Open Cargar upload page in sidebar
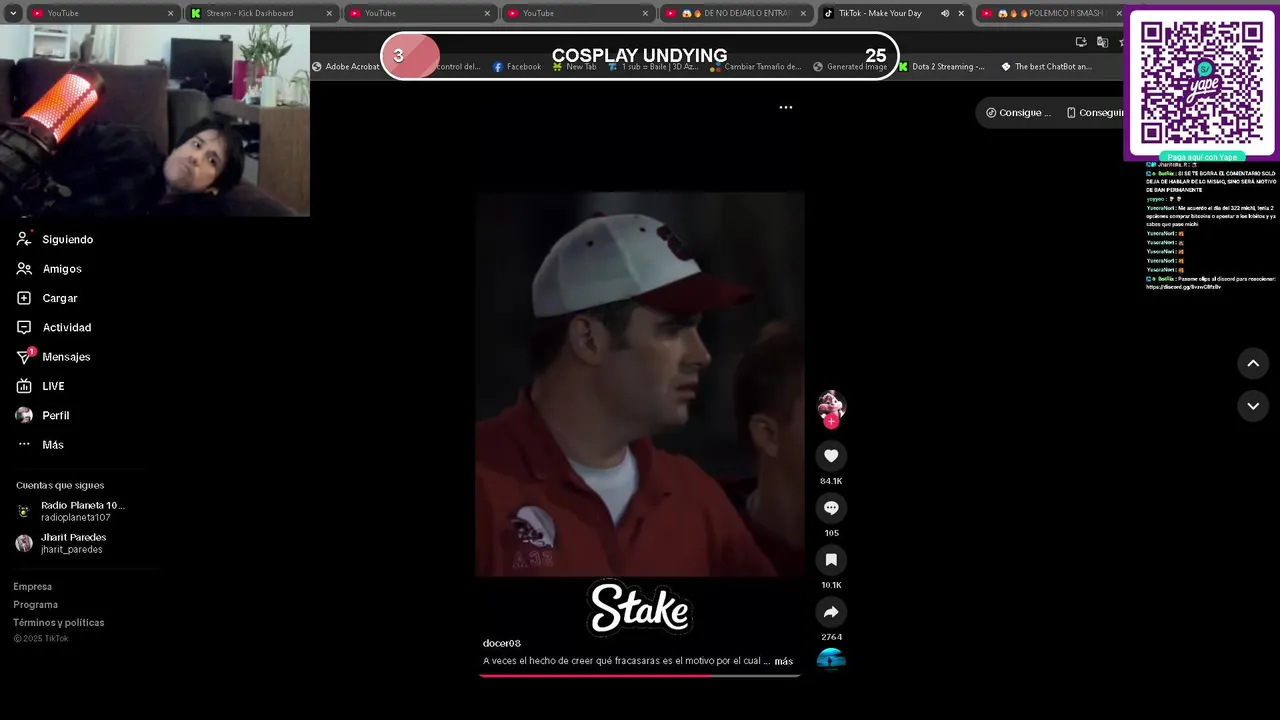This screenshot has width=1280, height=720. (x=48, y=298)
